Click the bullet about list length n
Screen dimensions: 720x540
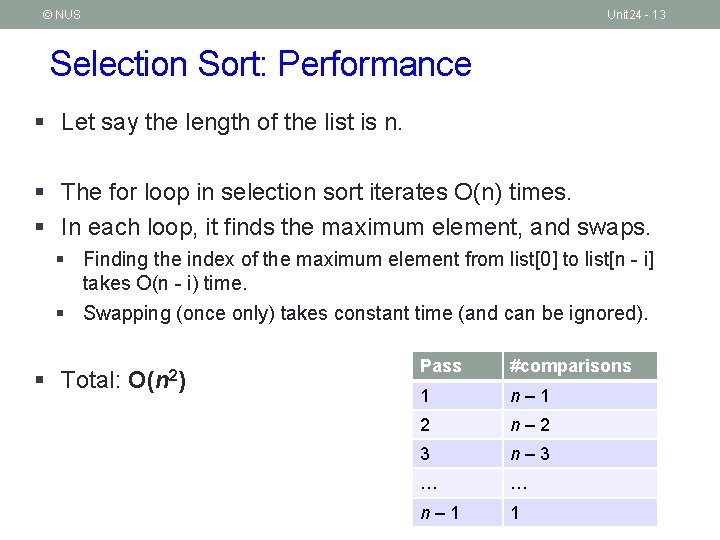click(233, 123)
